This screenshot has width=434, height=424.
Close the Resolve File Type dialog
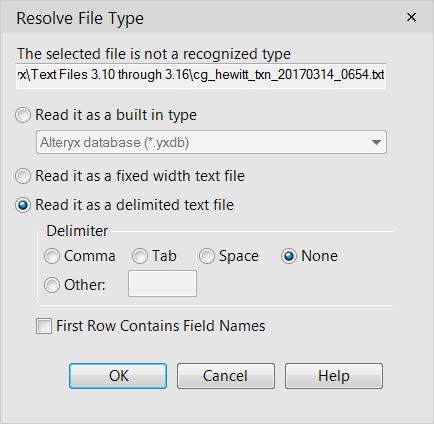412,17
